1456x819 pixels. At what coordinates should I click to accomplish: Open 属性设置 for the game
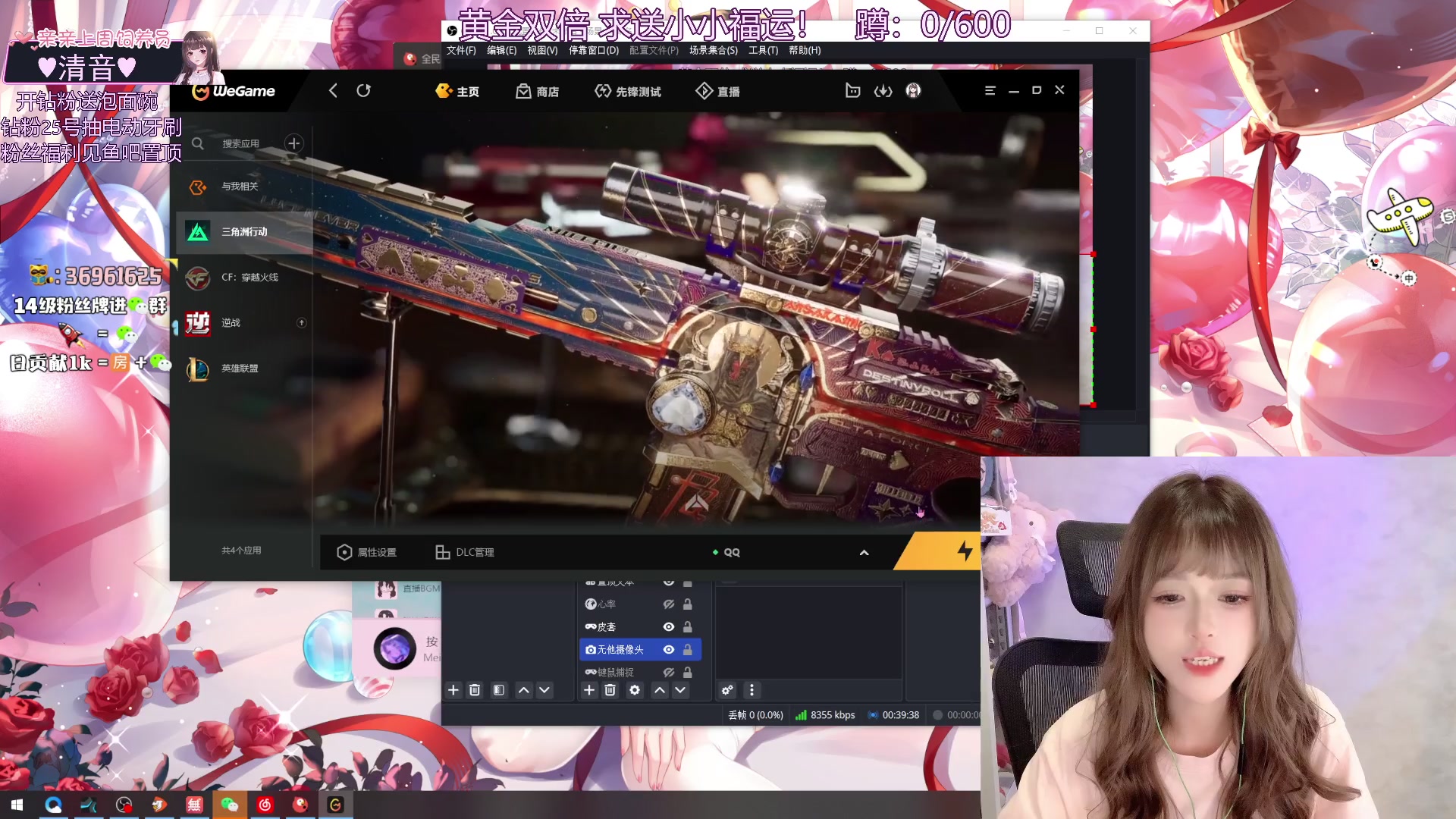tap(367, 552)
